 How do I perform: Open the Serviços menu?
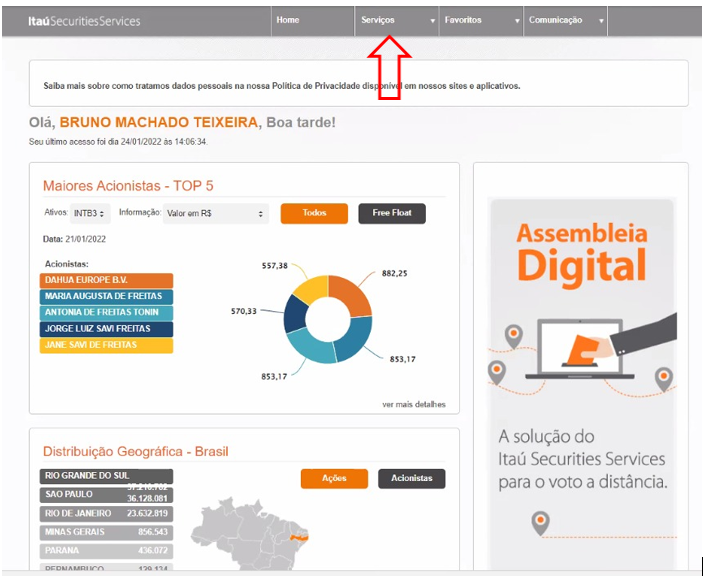tap(397, 21)
